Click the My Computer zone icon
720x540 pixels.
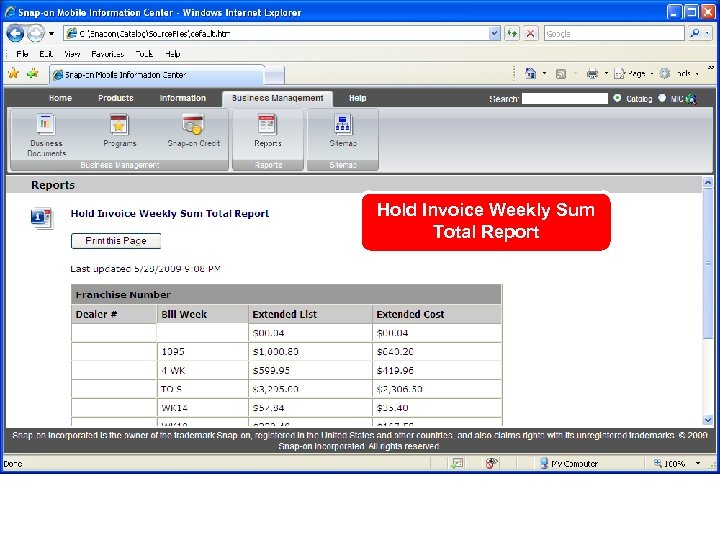(x=544, y=463)
